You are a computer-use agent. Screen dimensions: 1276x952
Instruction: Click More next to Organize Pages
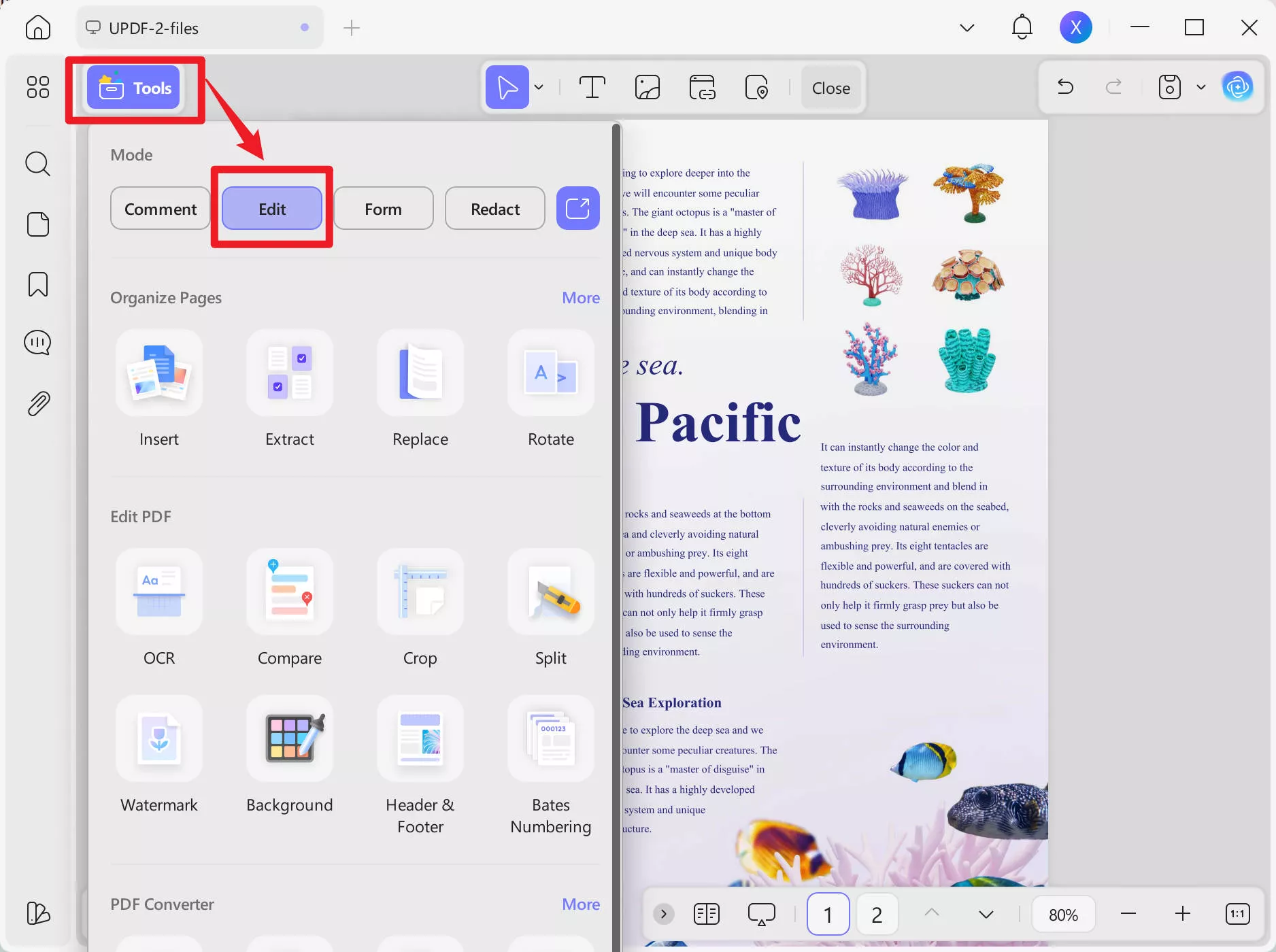(580, 297)
